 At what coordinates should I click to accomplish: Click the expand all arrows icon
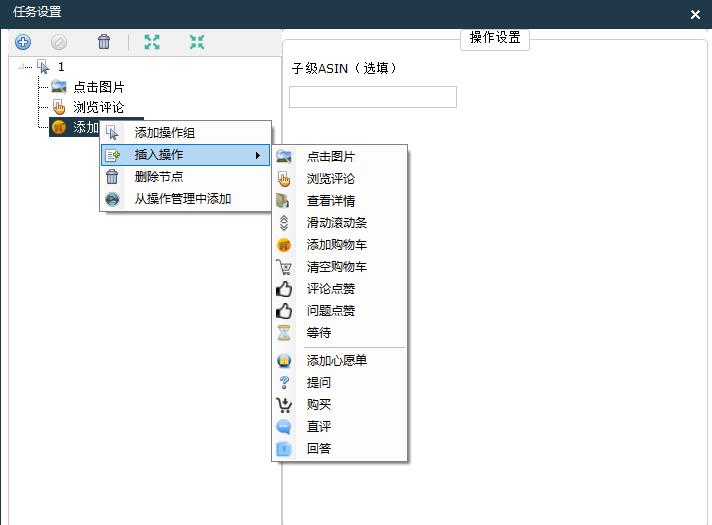[x=152, y=42]
